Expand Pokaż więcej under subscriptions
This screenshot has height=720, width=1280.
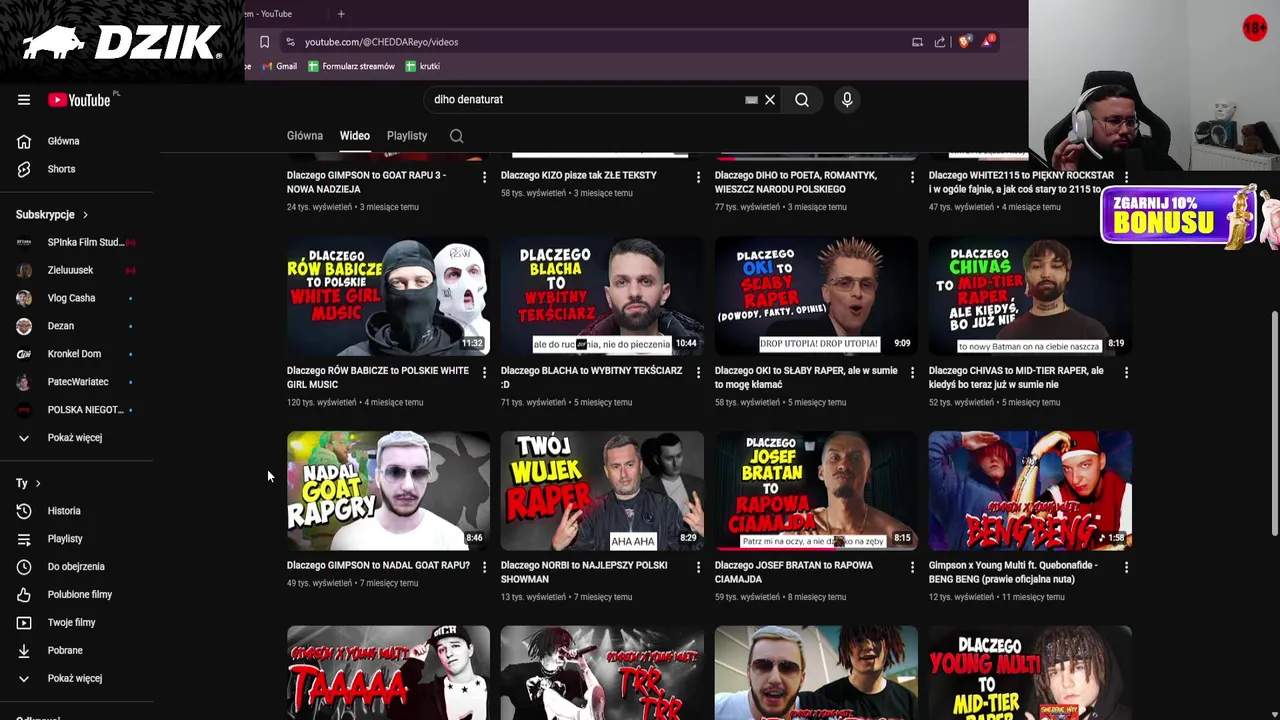click(76, 438)
